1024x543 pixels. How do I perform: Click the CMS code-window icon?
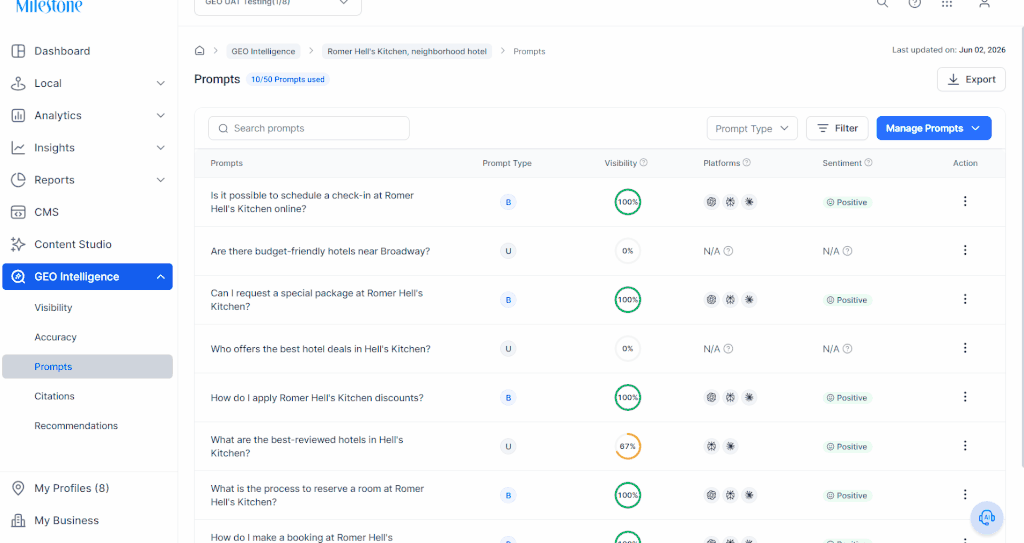(18, 212)
